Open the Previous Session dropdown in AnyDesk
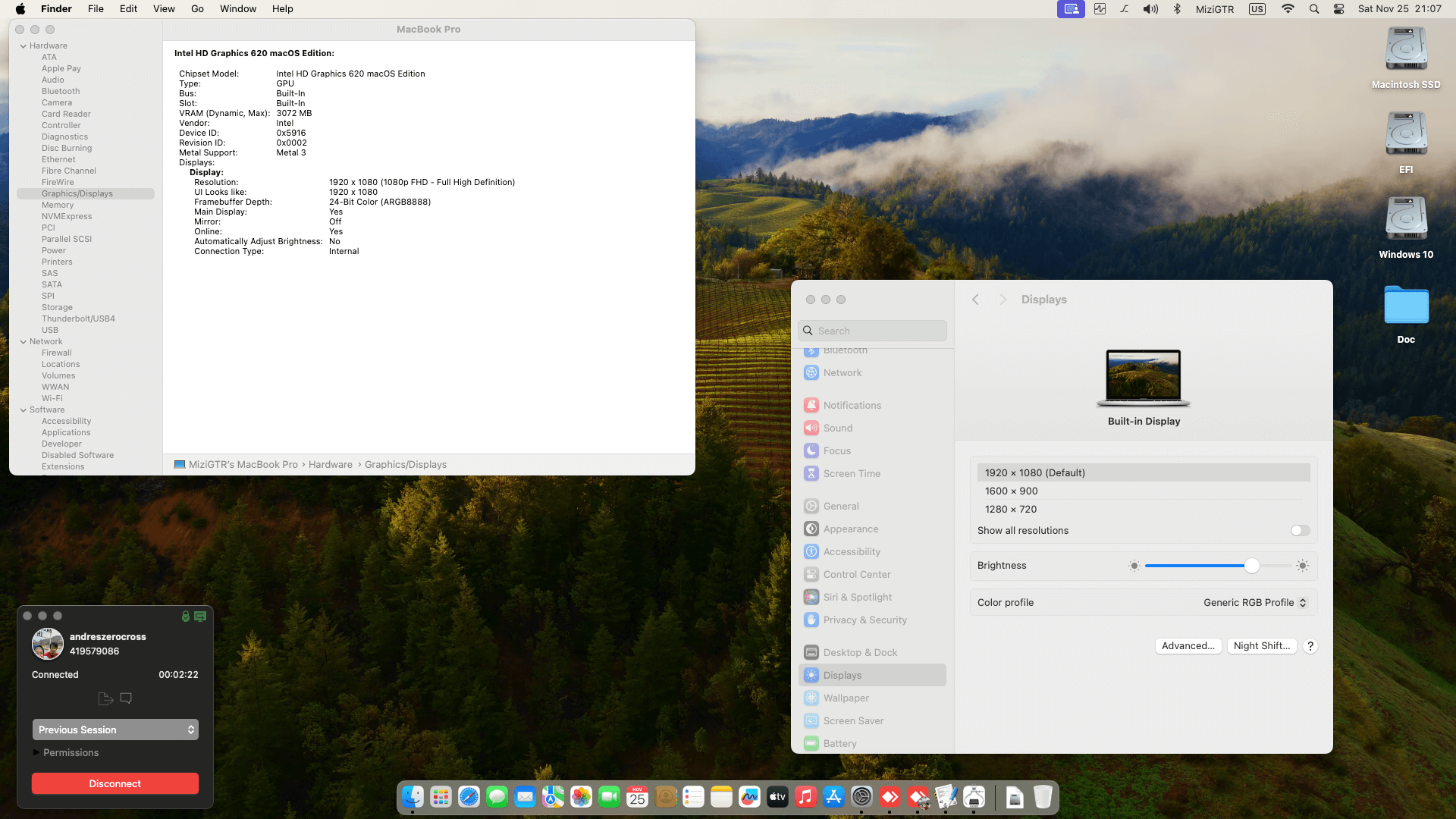 tap(115, 730)
